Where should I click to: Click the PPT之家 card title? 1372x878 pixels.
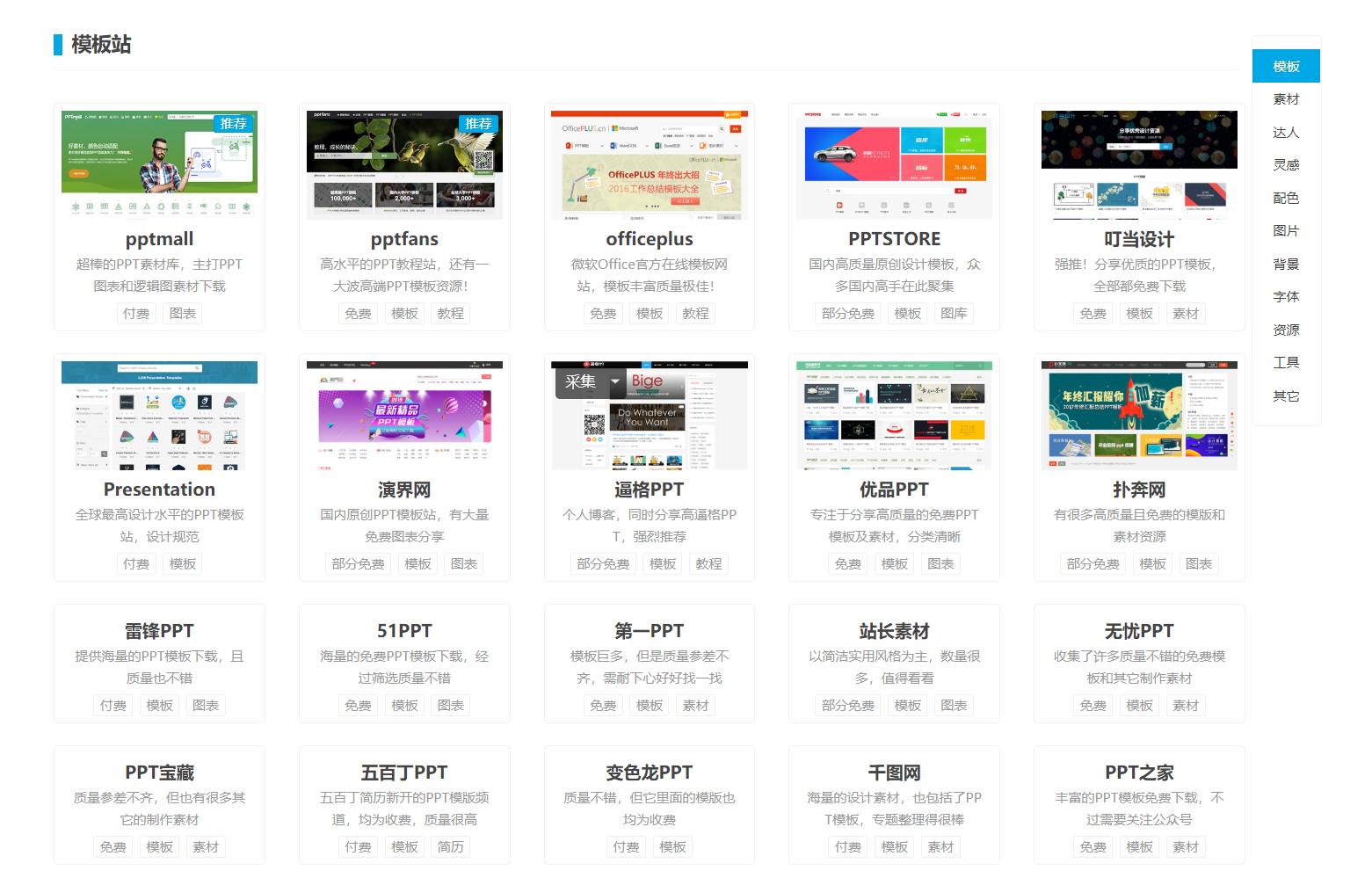(1139, 773)
